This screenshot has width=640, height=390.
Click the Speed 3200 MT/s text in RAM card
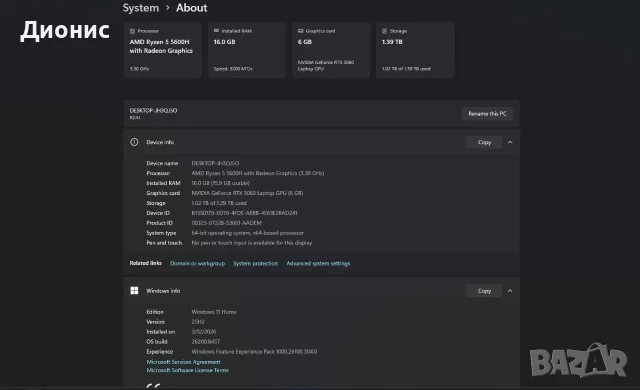pyautogui.click(x=233, y=69)
